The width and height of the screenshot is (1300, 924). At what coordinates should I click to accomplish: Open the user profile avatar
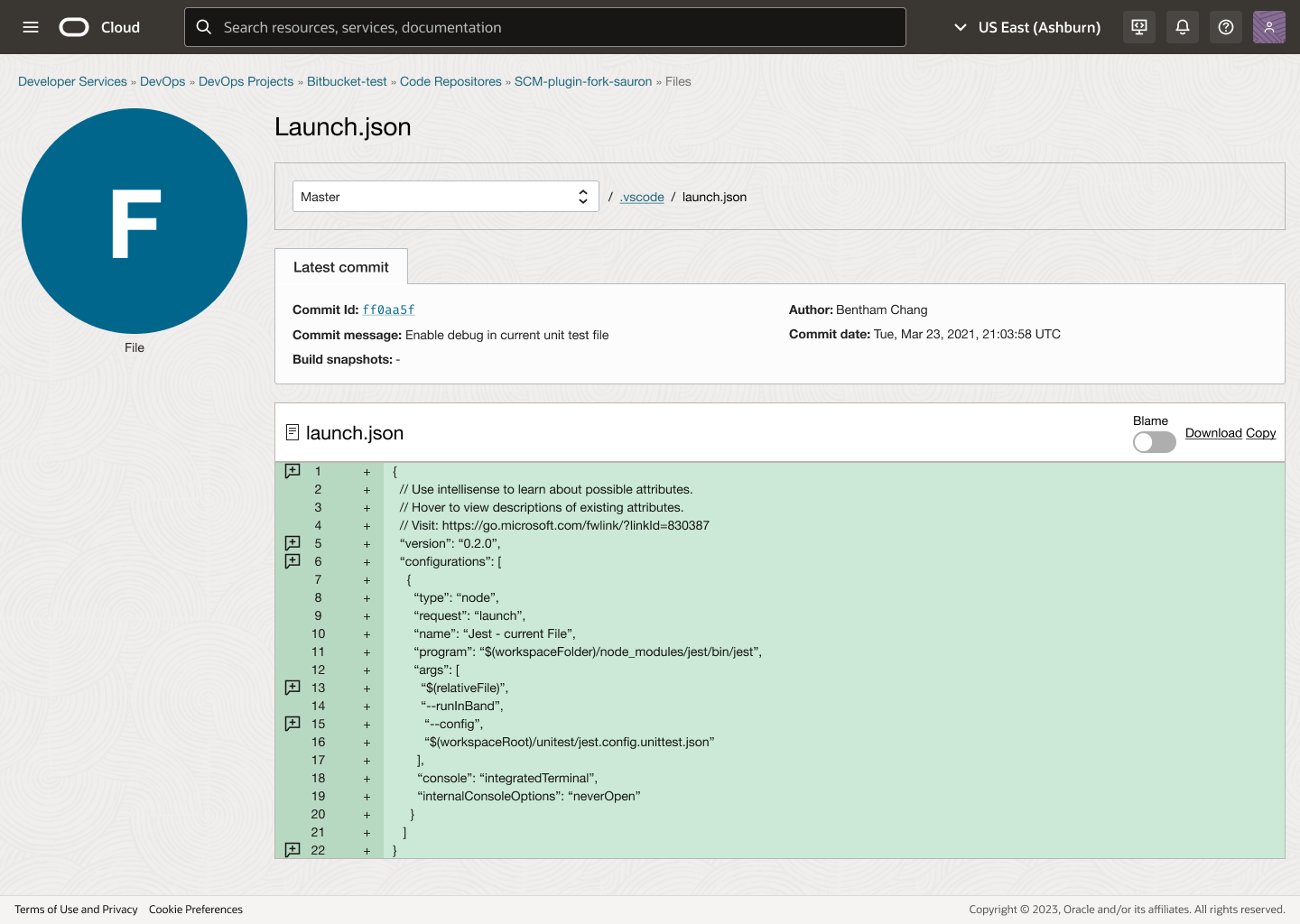1268,27
